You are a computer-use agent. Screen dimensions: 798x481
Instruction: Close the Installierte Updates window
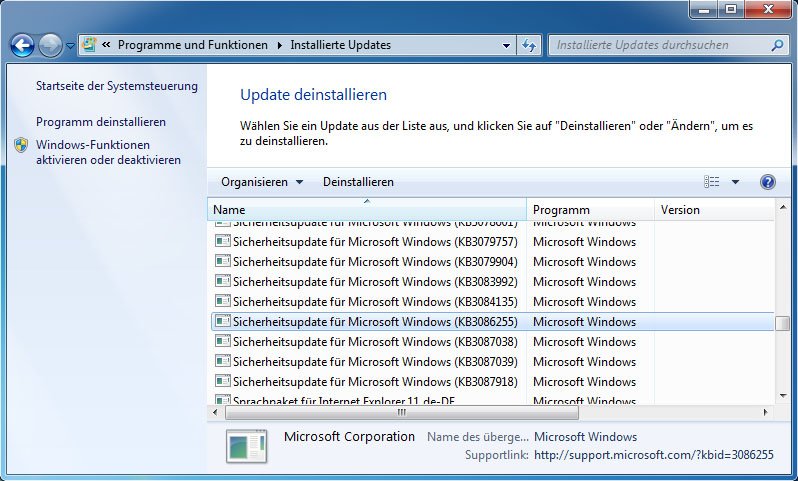[769, 9]
